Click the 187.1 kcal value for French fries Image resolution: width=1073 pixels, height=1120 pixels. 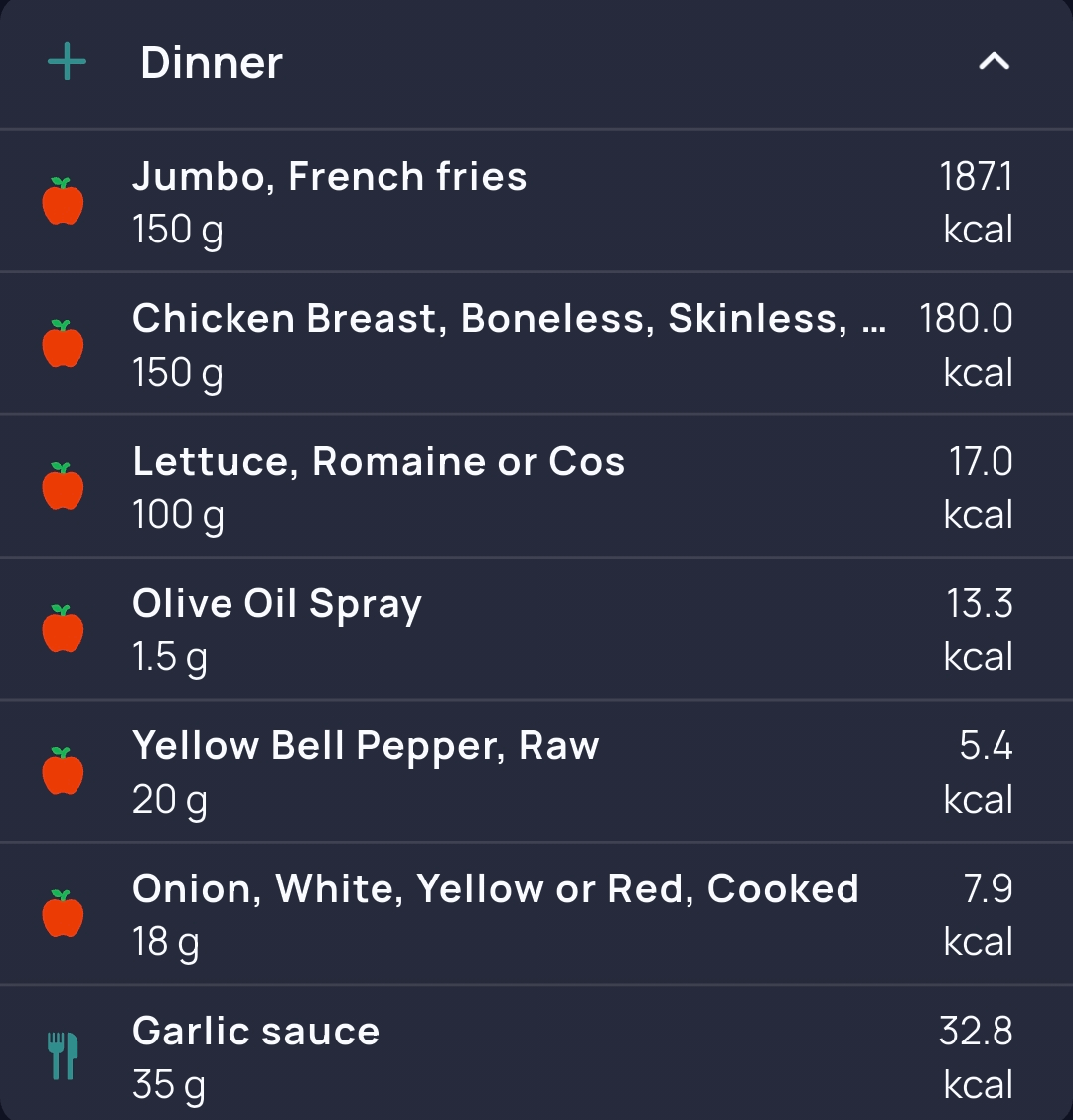[977, 202]
